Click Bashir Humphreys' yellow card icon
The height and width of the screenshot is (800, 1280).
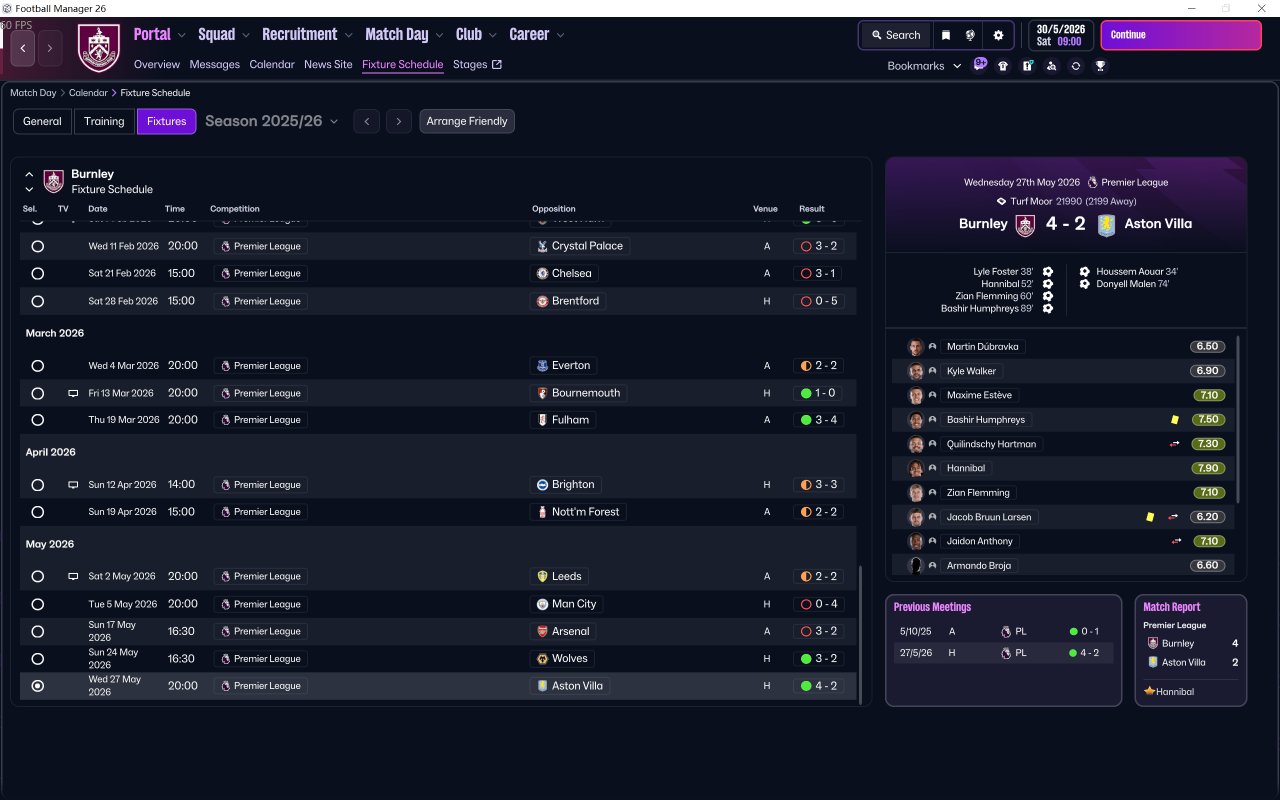point(1174,420)
